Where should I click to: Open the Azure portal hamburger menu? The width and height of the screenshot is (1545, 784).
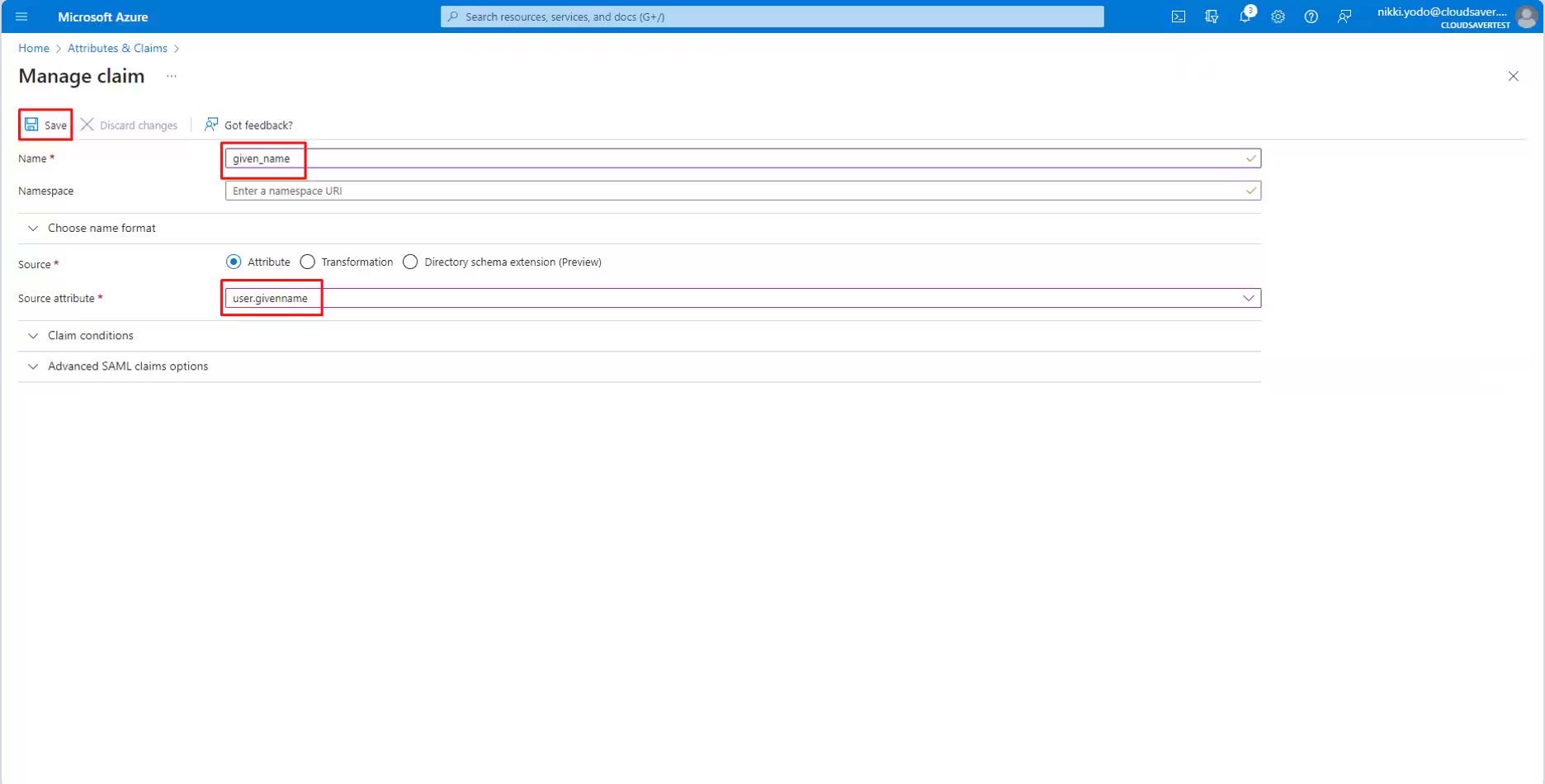[x=21, y=17]
